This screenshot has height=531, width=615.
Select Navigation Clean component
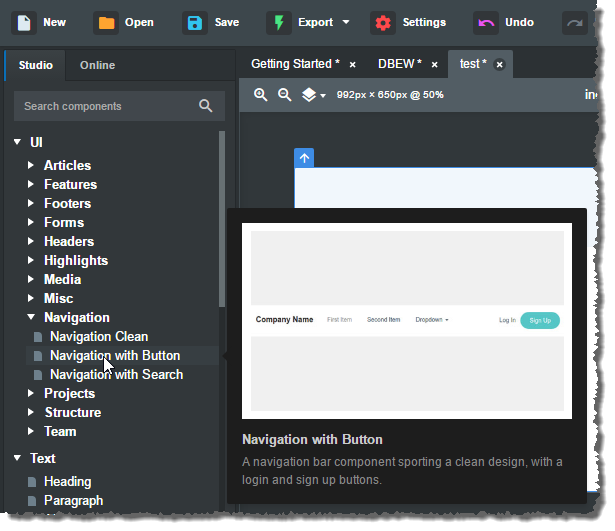[x=98, y=337]
